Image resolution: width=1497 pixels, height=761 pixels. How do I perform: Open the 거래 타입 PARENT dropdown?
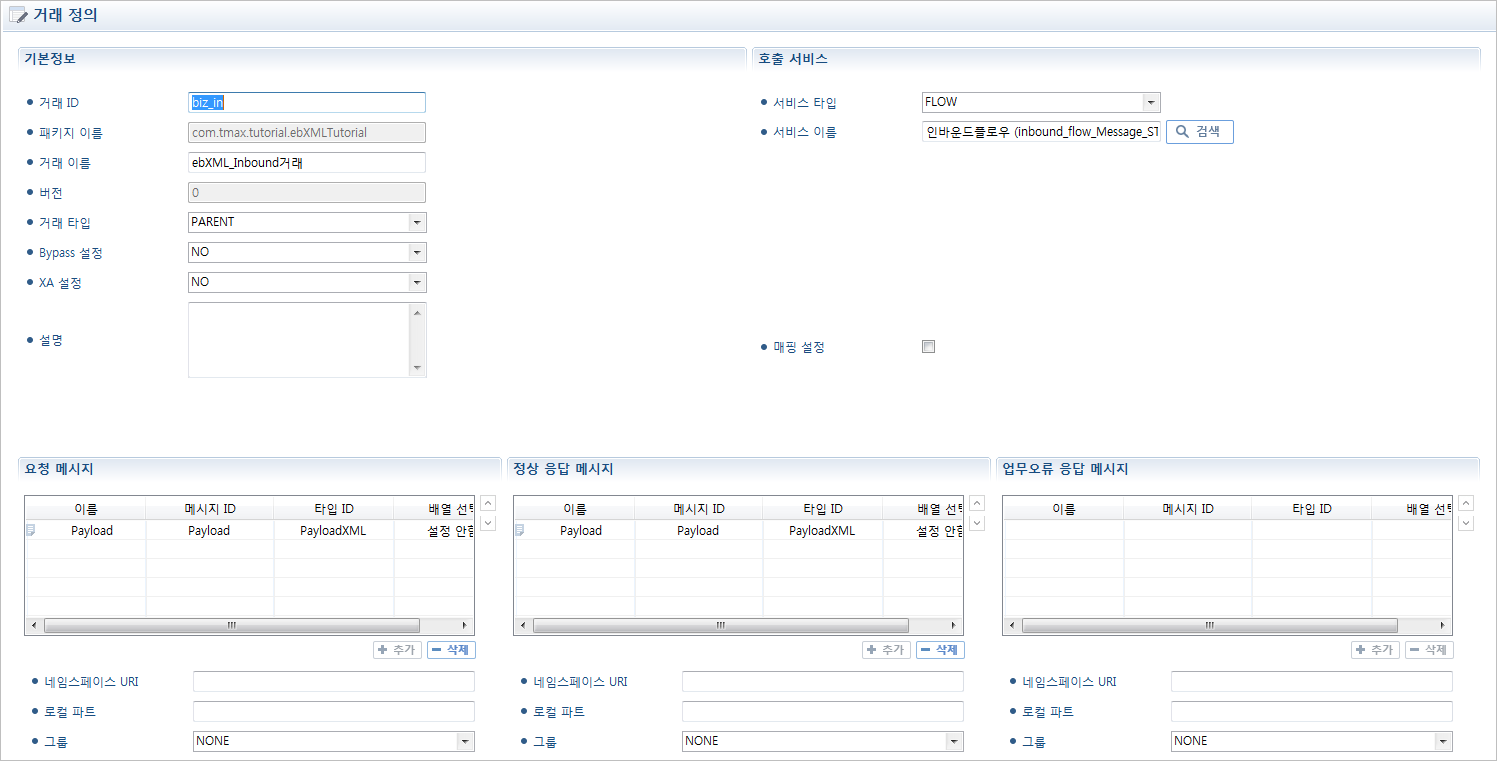pyautogui.click(x=417, y=223)
